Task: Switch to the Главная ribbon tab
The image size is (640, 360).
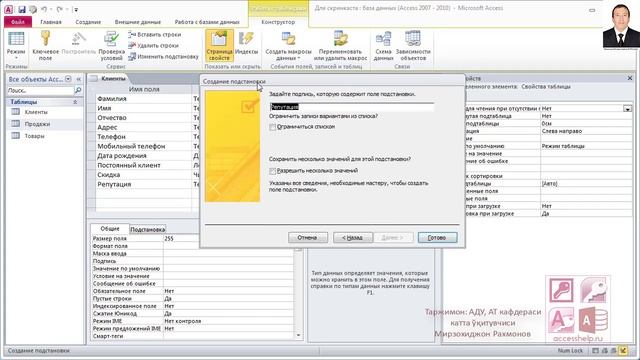Action: point(51,22)
